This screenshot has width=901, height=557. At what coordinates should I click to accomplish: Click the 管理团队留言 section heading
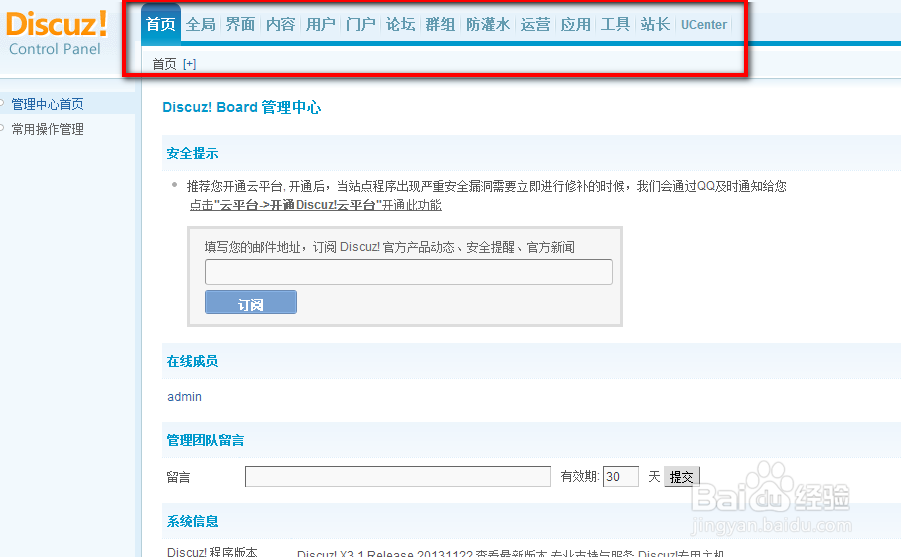coord(205,440)
